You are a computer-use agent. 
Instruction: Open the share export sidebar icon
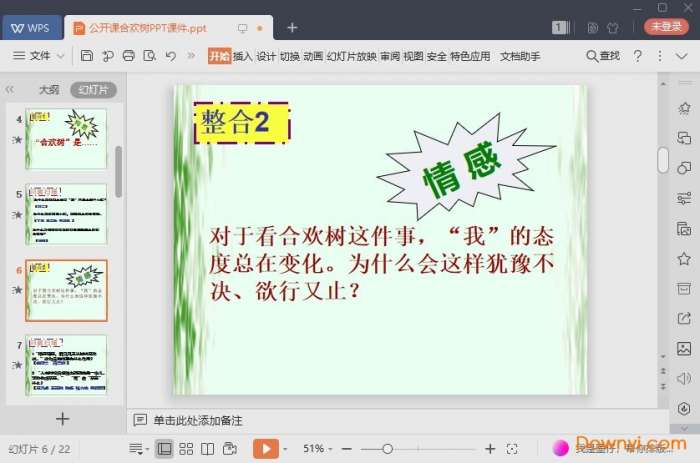point(684,318)
